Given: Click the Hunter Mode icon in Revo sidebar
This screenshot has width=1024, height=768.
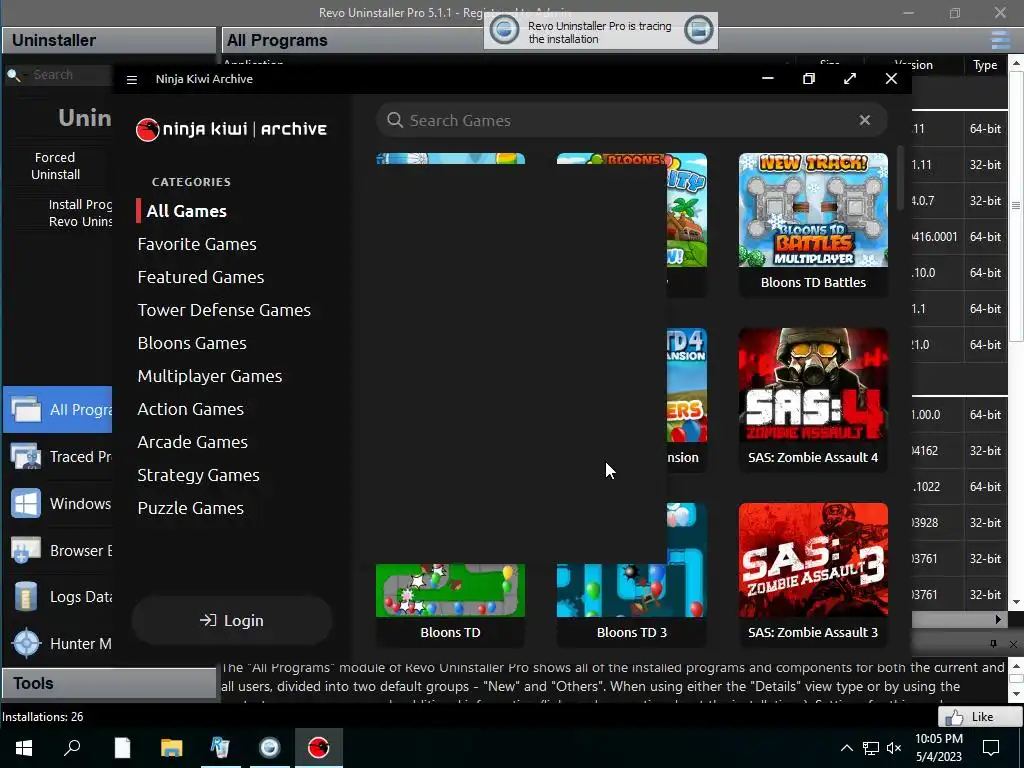Looking at the screenshot, I should (x=26, y=643).
